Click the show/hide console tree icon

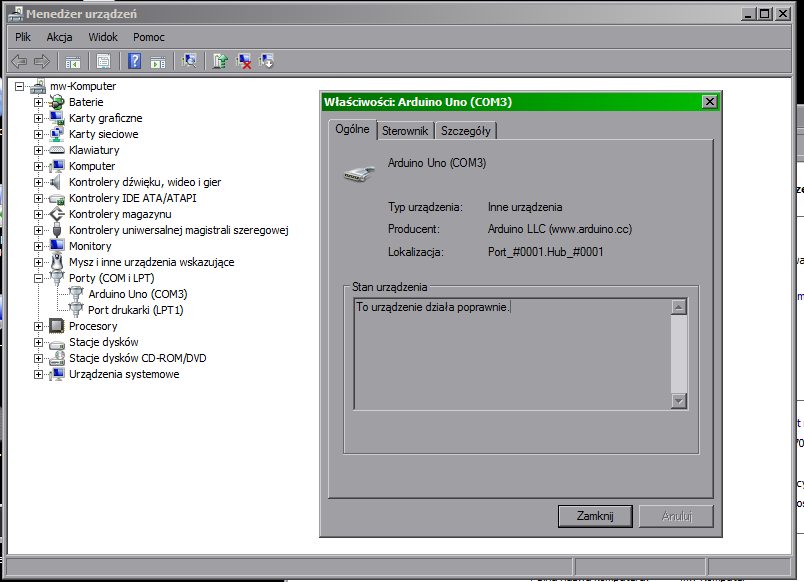pos(73,61)
